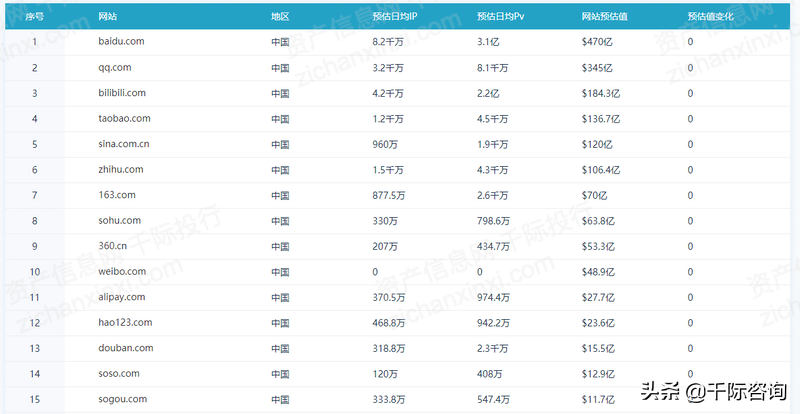The width and height of the screenshot is (800, 414).
Task: Click the $106.4亿 valuation cell
Action: (x=601, y=170)
